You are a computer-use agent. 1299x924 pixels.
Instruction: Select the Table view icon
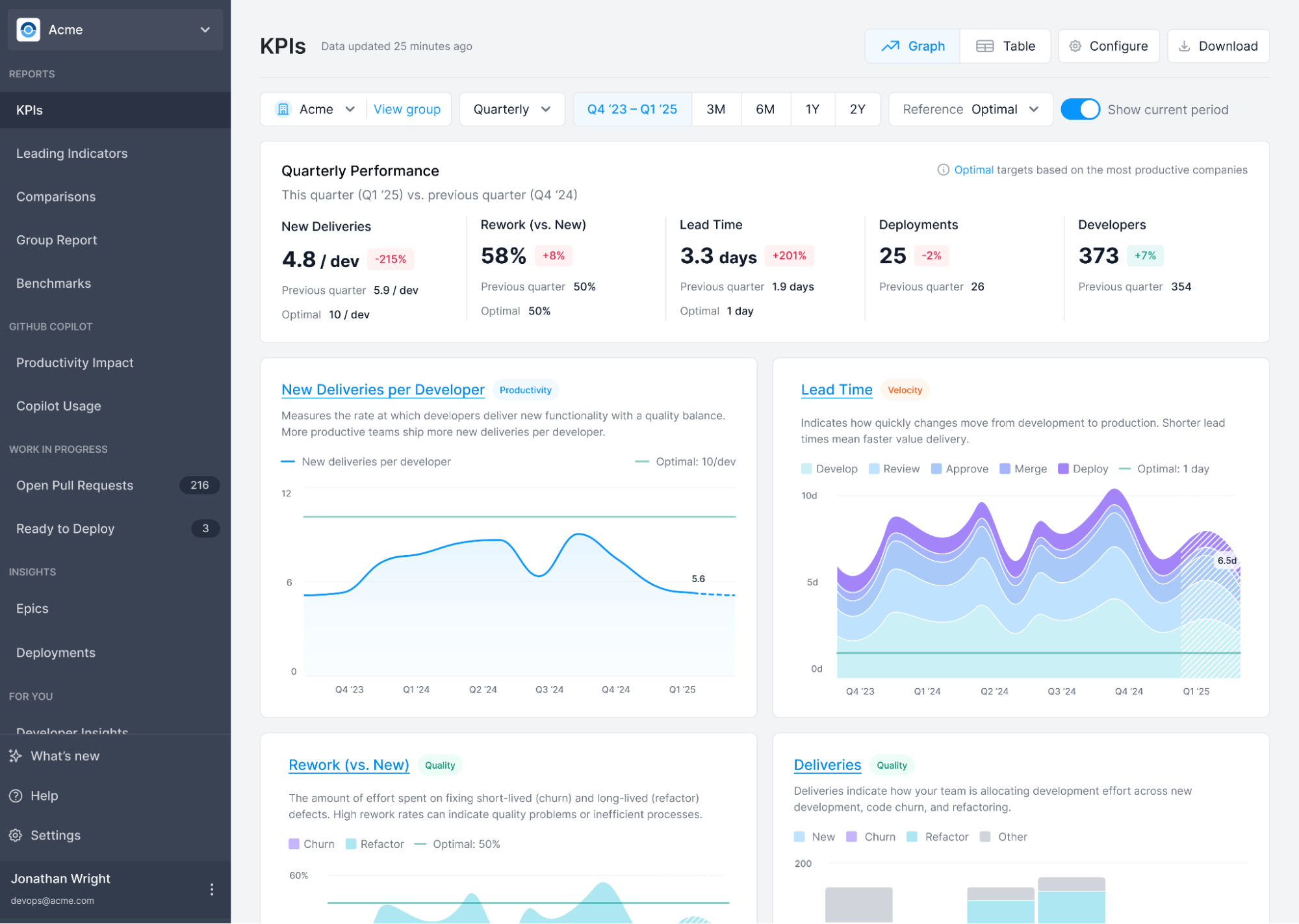coord(985,45)
